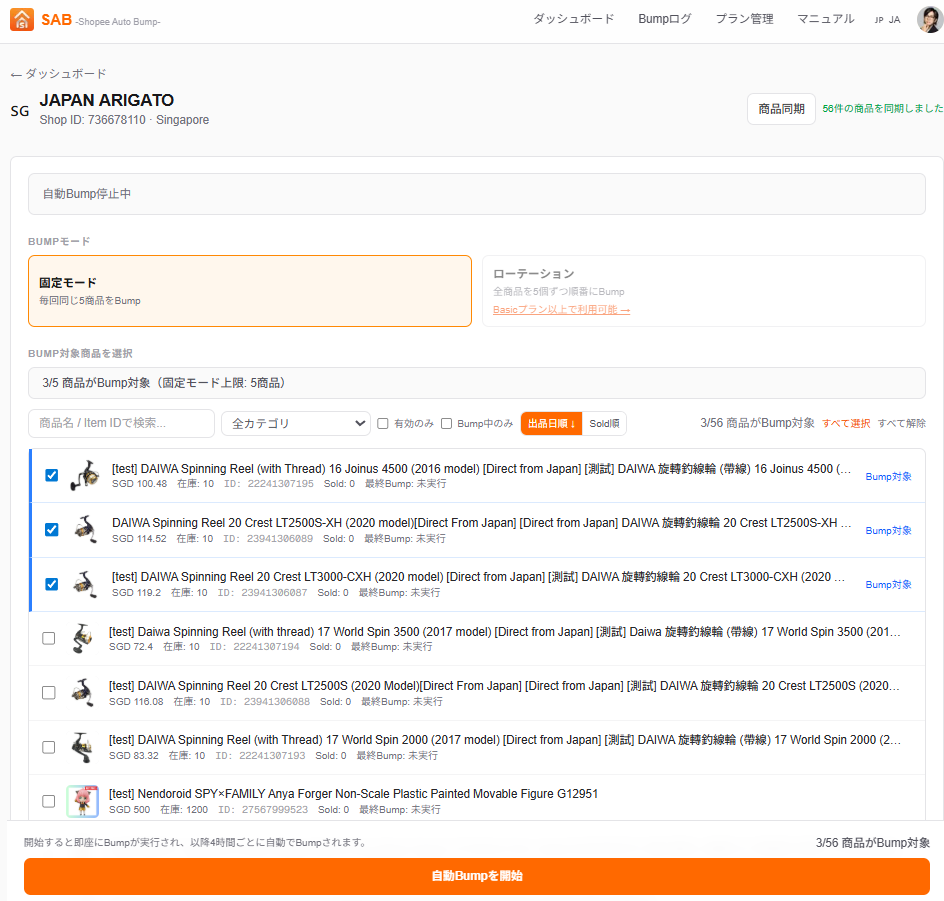
Task: Click the Crest LT2500S-XH reel thumbnail
Action: point(86,530)
